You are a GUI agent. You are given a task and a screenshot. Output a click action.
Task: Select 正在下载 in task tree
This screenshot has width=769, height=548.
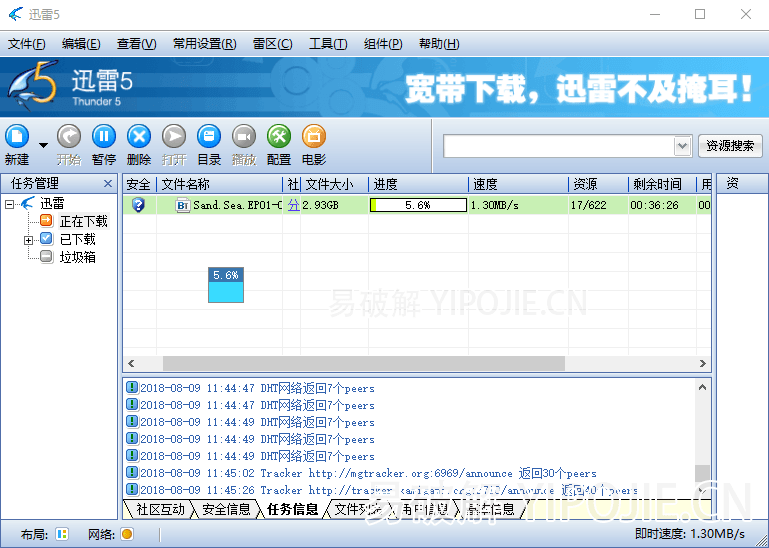pyautogui.click(x=83, y=222)
